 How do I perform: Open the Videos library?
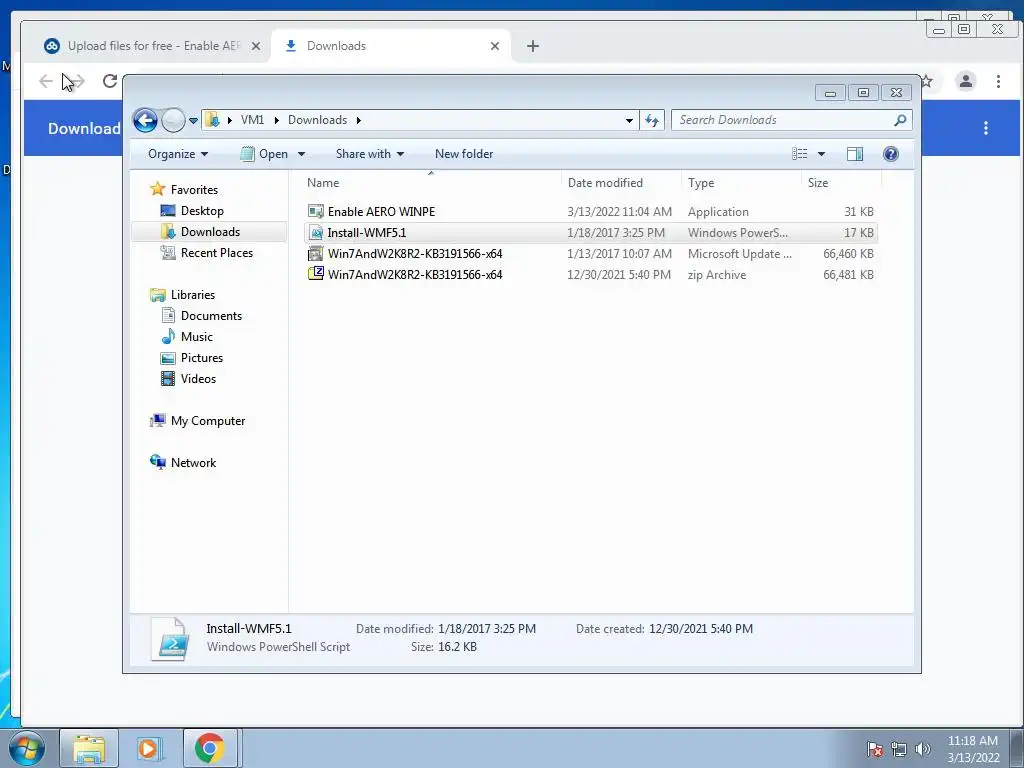198,378
